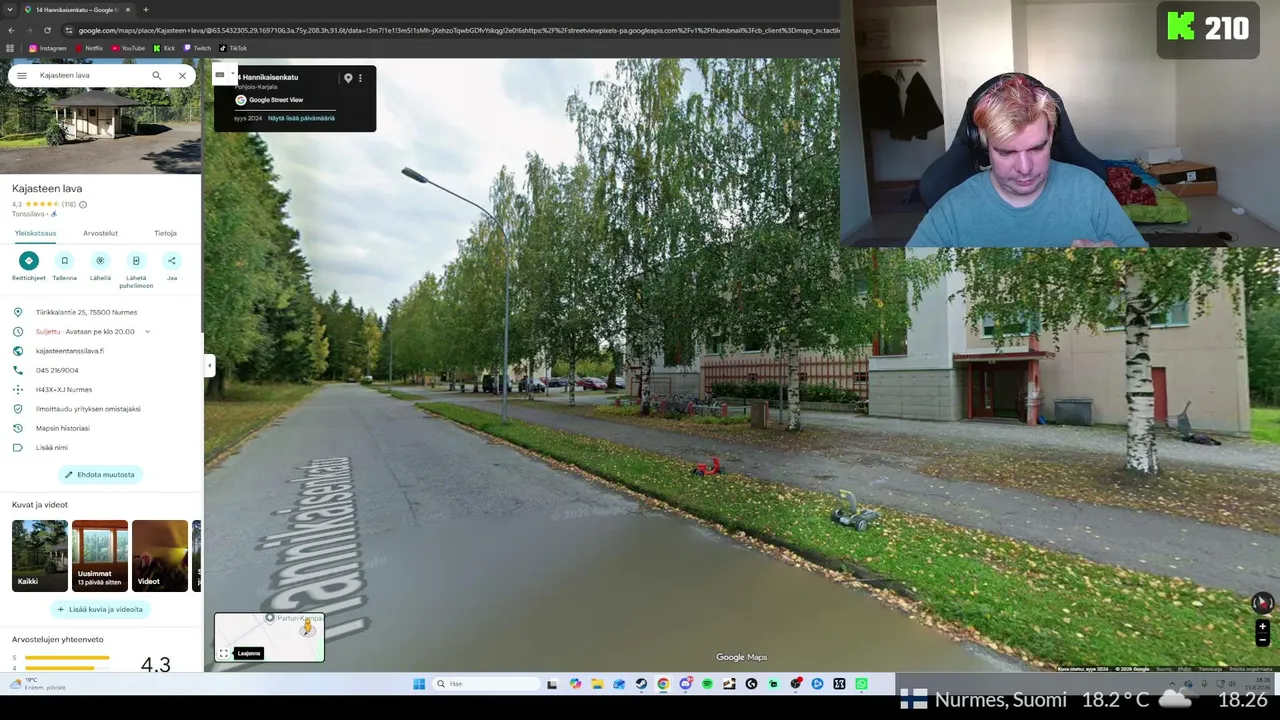Open the TikTok bookmark

(233, 48)
